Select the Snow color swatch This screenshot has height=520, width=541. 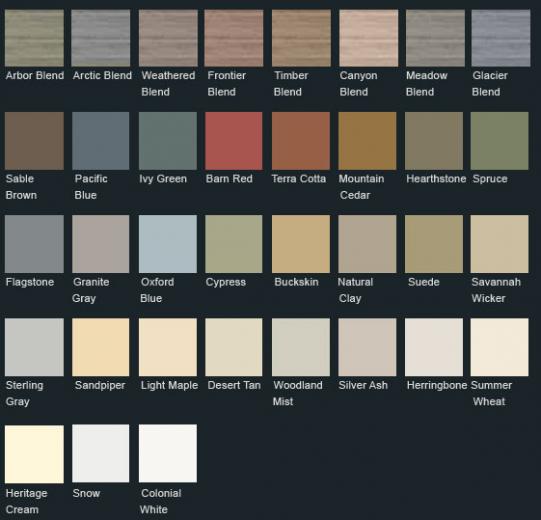pos(101,453)
